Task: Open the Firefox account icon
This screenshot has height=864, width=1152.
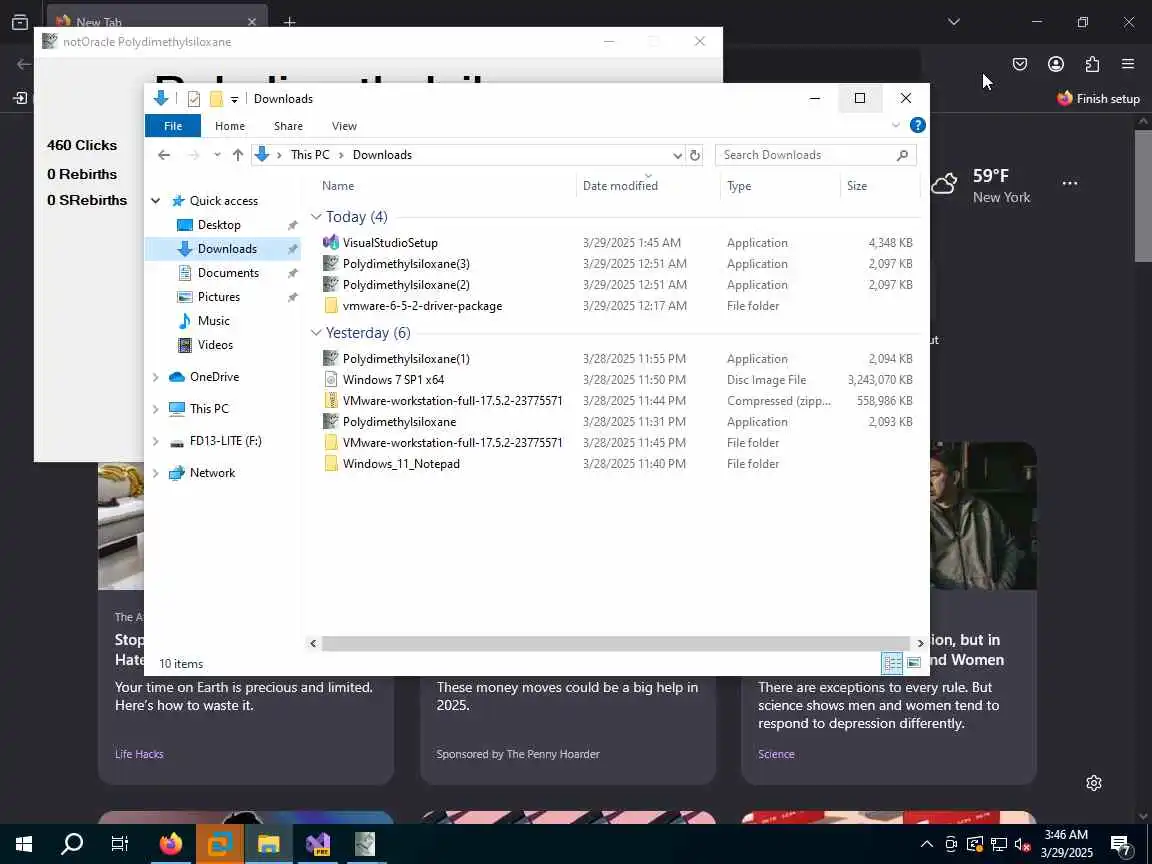Action: tap(1056, 65)
